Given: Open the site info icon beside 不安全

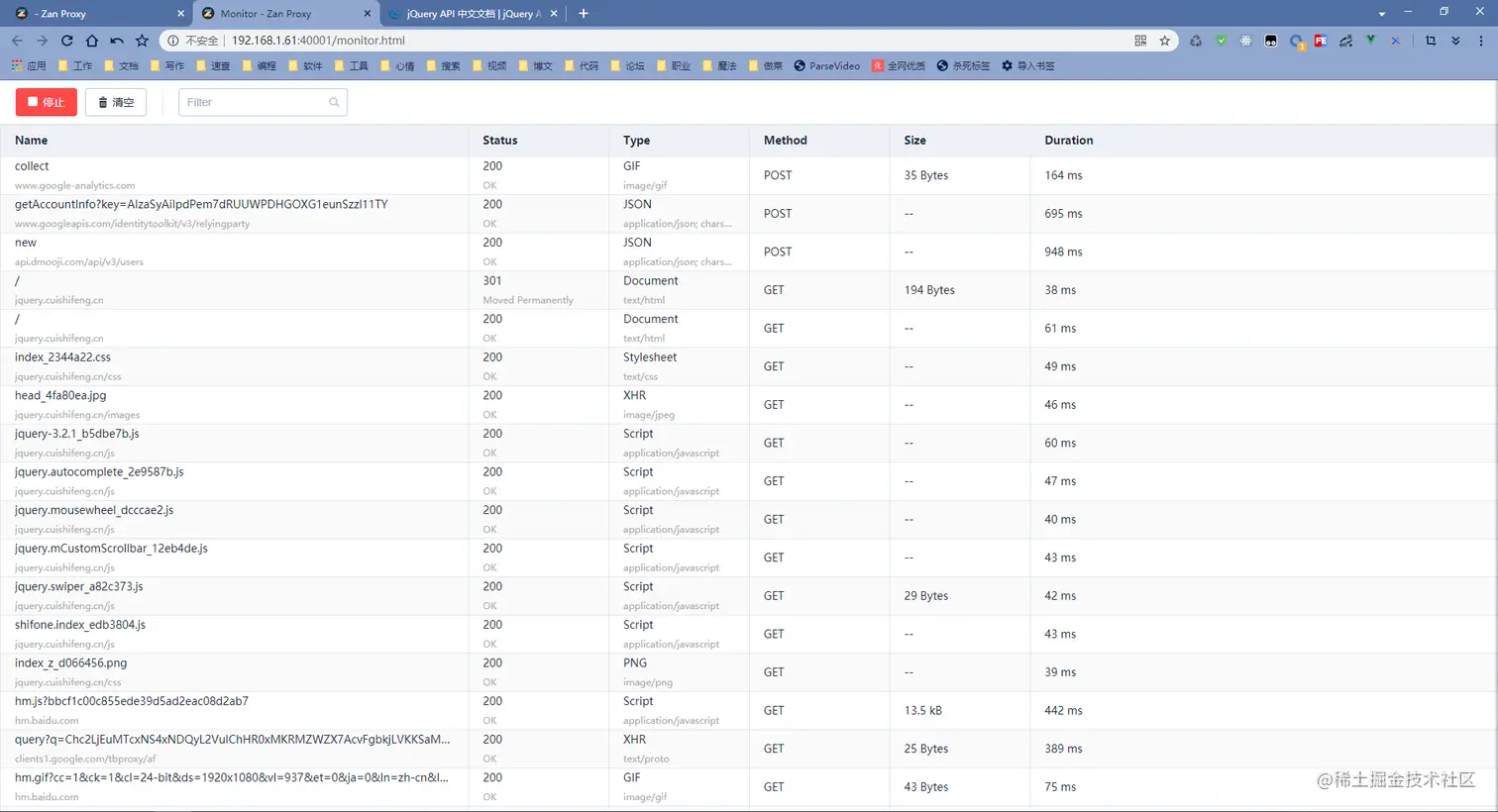Looking at the screenshot, I should tap(172, 41).
